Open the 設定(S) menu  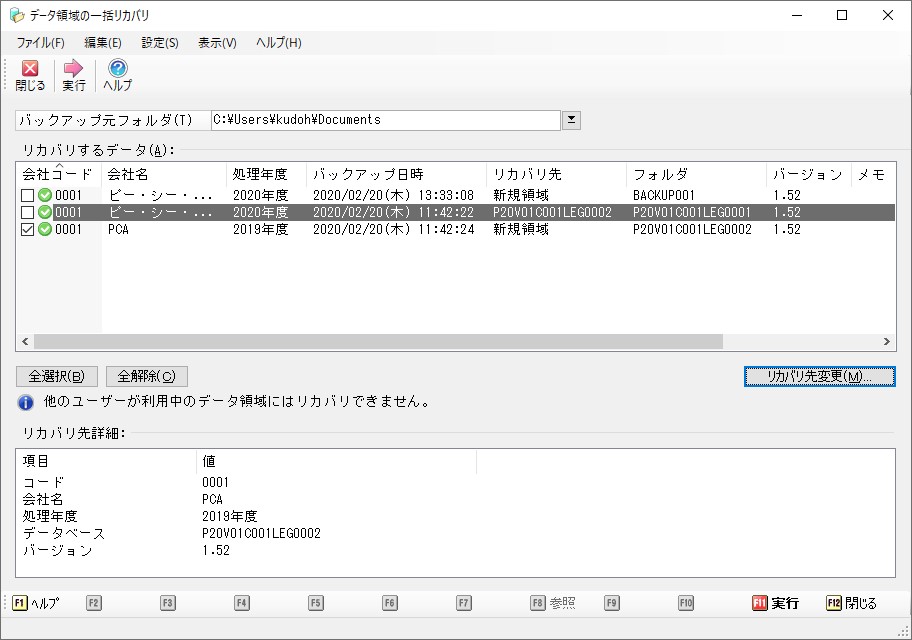coord(160,42)
